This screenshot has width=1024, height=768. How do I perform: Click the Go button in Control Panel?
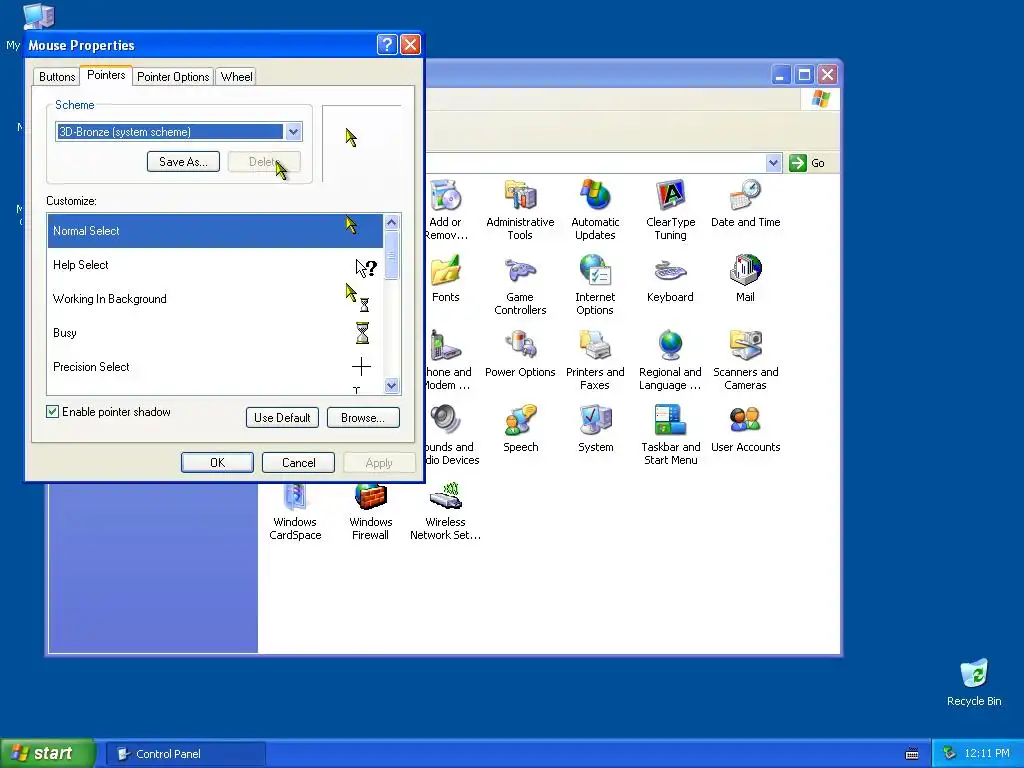pyautogui.click(x=807, y=163)
